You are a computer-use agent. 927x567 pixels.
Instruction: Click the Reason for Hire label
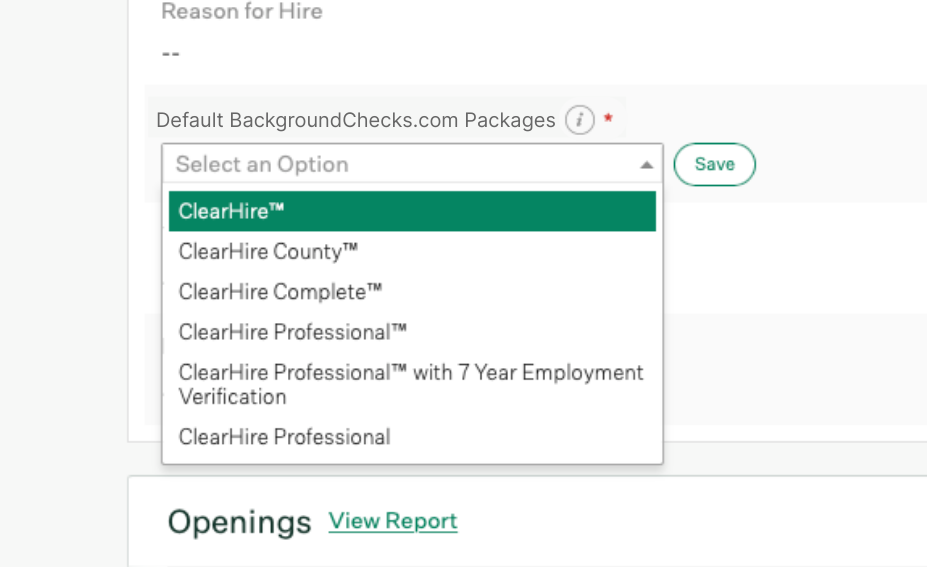coord(241,12)
